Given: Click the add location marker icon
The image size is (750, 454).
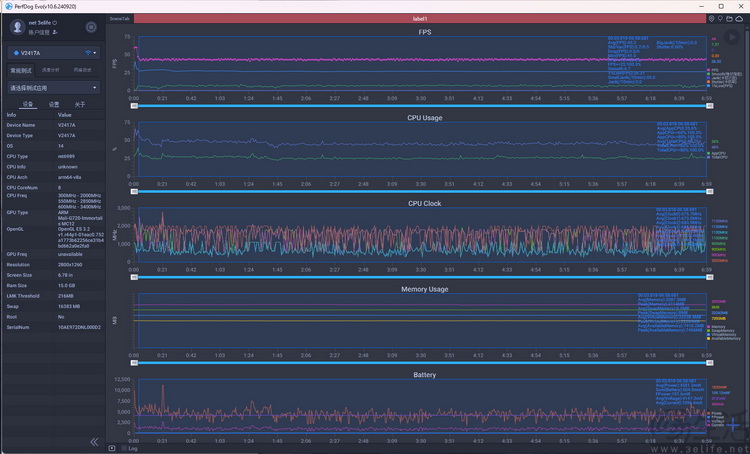Looking at the screenshot, I should pos(712,19).
